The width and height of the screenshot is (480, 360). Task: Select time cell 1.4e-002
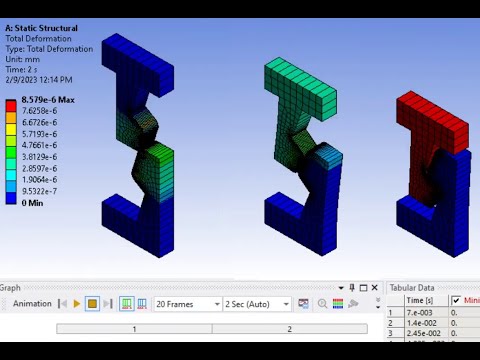(426, 323)
